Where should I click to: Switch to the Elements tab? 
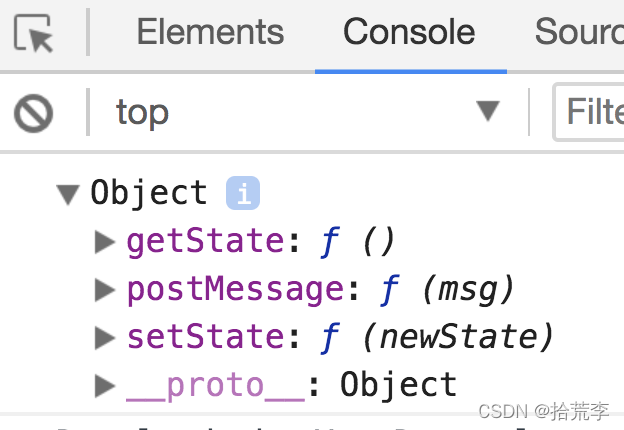pyautogui.click(x=210, y=32)
